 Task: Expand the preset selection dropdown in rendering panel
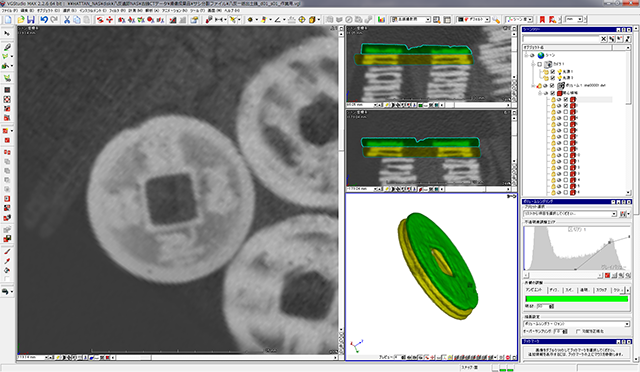coord(614,214)
